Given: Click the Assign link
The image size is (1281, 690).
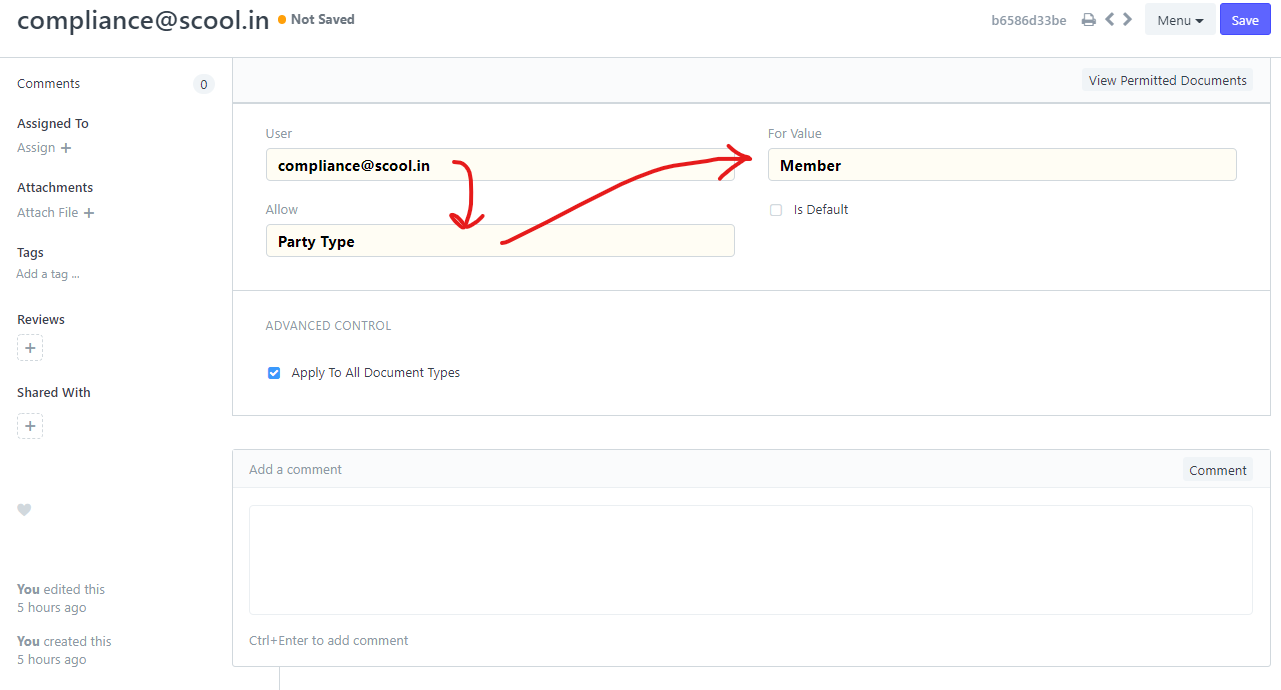Looking at the screenshot, I should pyautogui.click(x=36, y=148).
